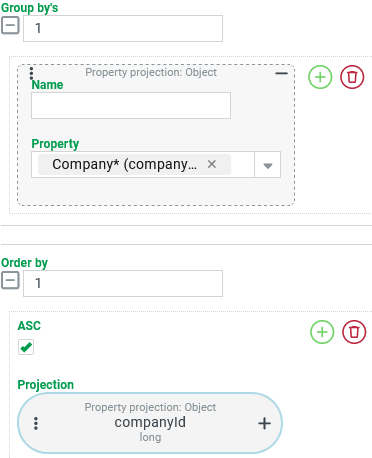
Task: Remove Company* selection with X icon
Action: point(212,164)
